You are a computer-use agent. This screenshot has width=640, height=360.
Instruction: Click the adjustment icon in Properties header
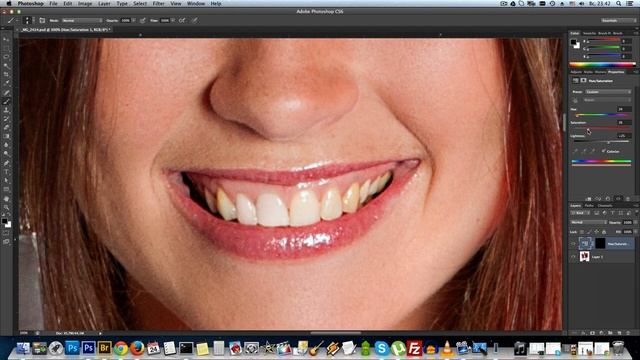pos(576,80)
